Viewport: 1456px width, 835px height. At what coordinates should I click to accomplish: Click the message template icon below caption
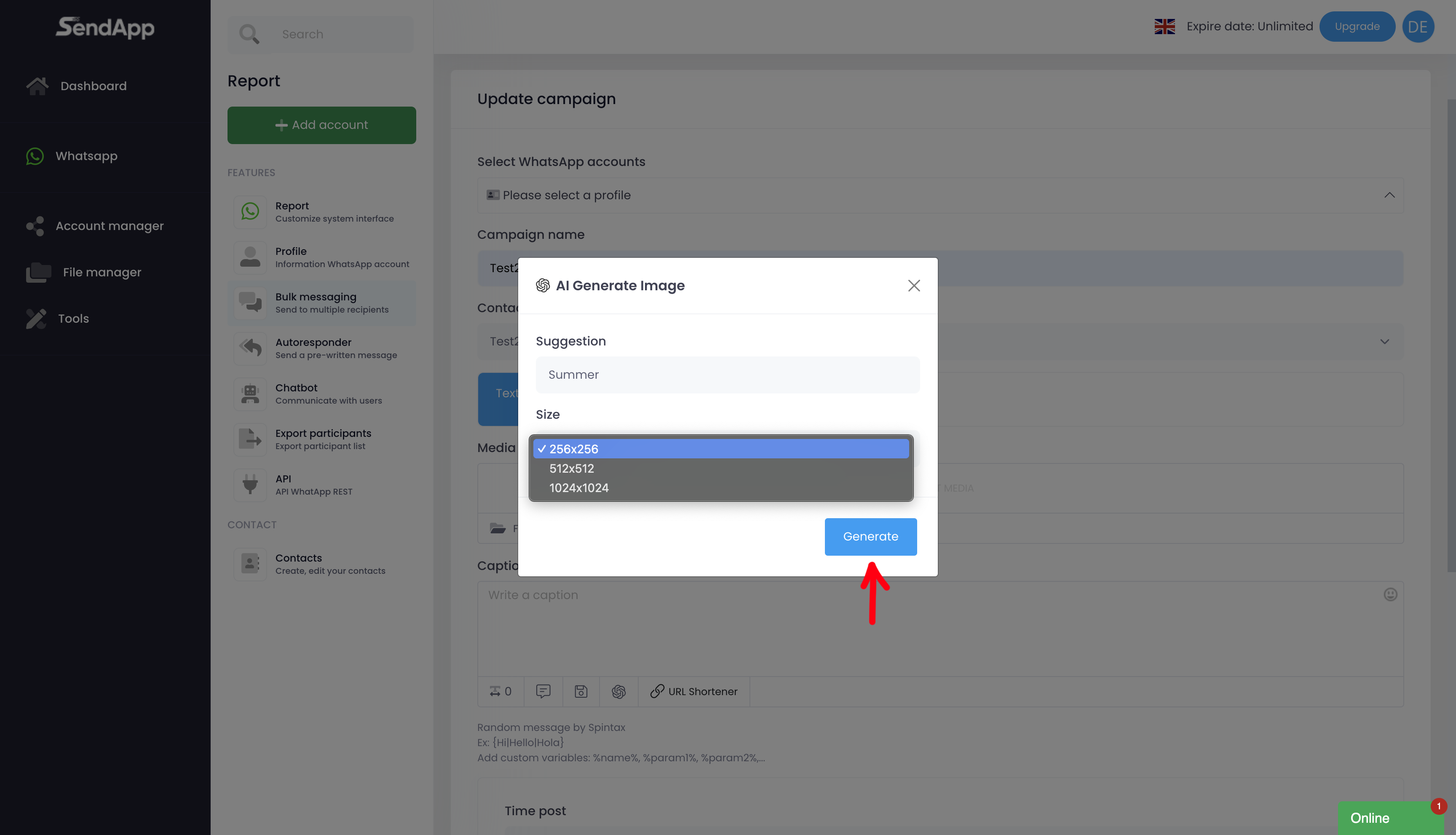(543, 691)
